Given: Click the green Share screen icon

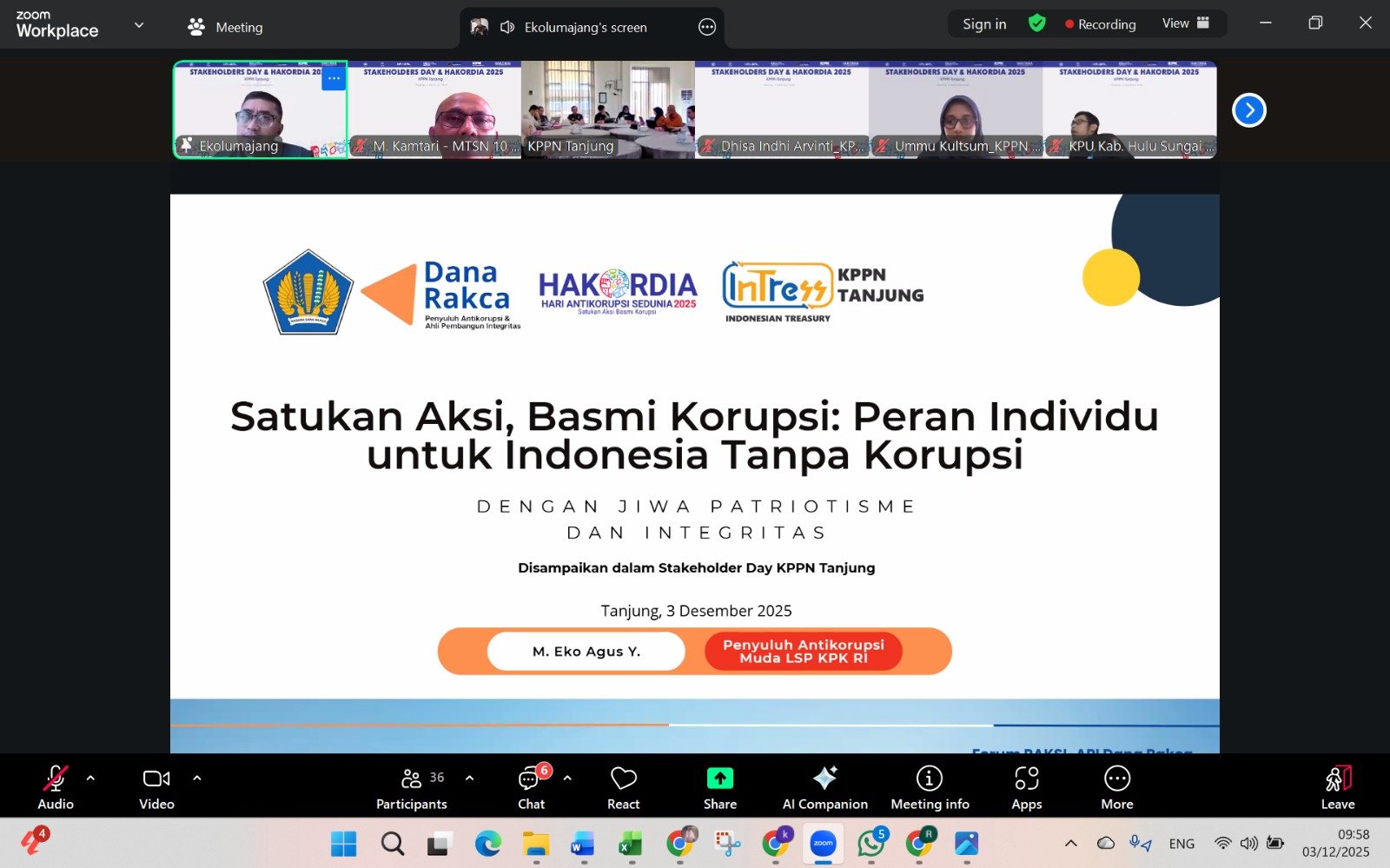Looking at the screenshot, I should coord(719,778).
